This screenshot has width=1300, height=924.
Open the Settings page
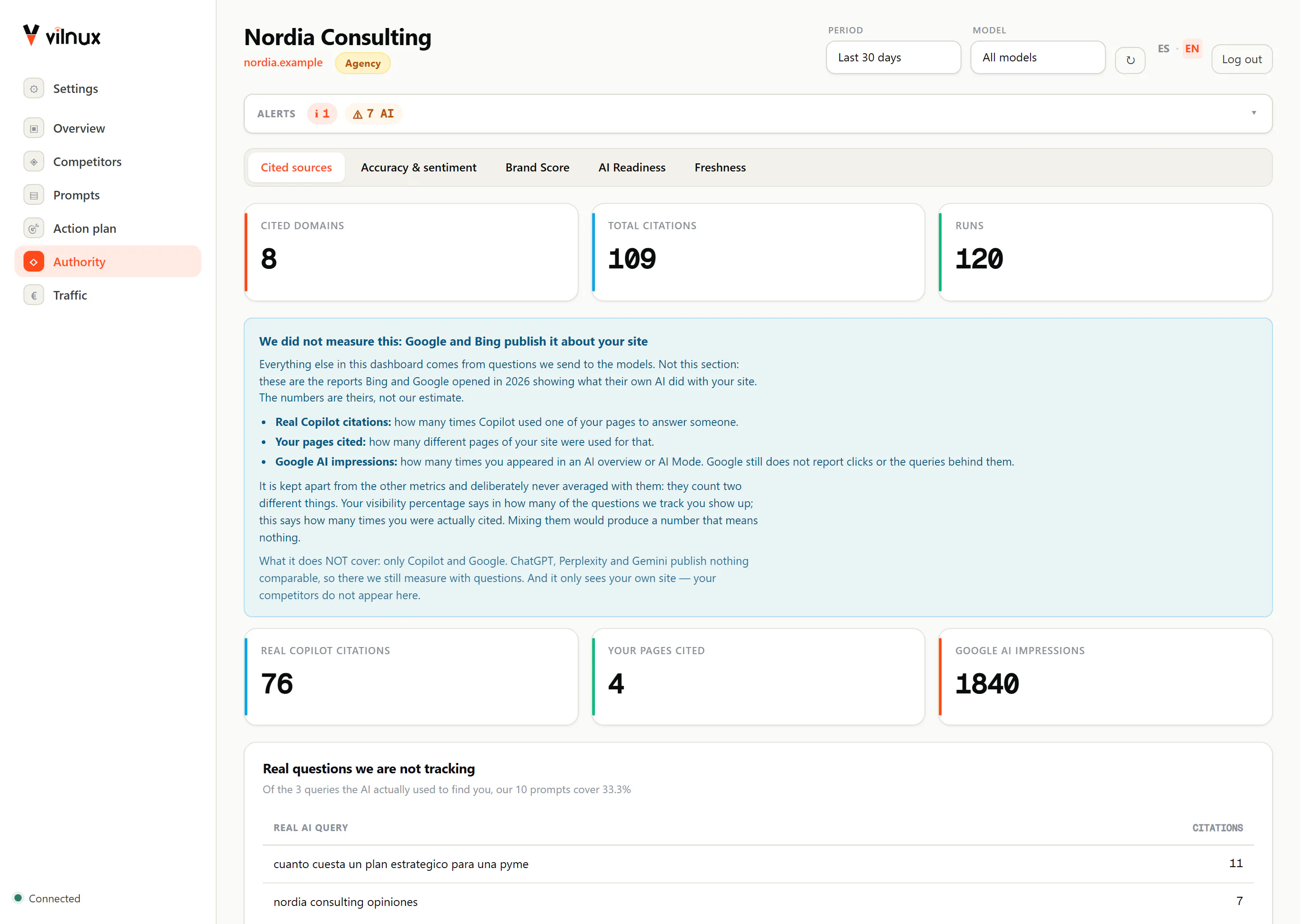click(x=108, y=89)
